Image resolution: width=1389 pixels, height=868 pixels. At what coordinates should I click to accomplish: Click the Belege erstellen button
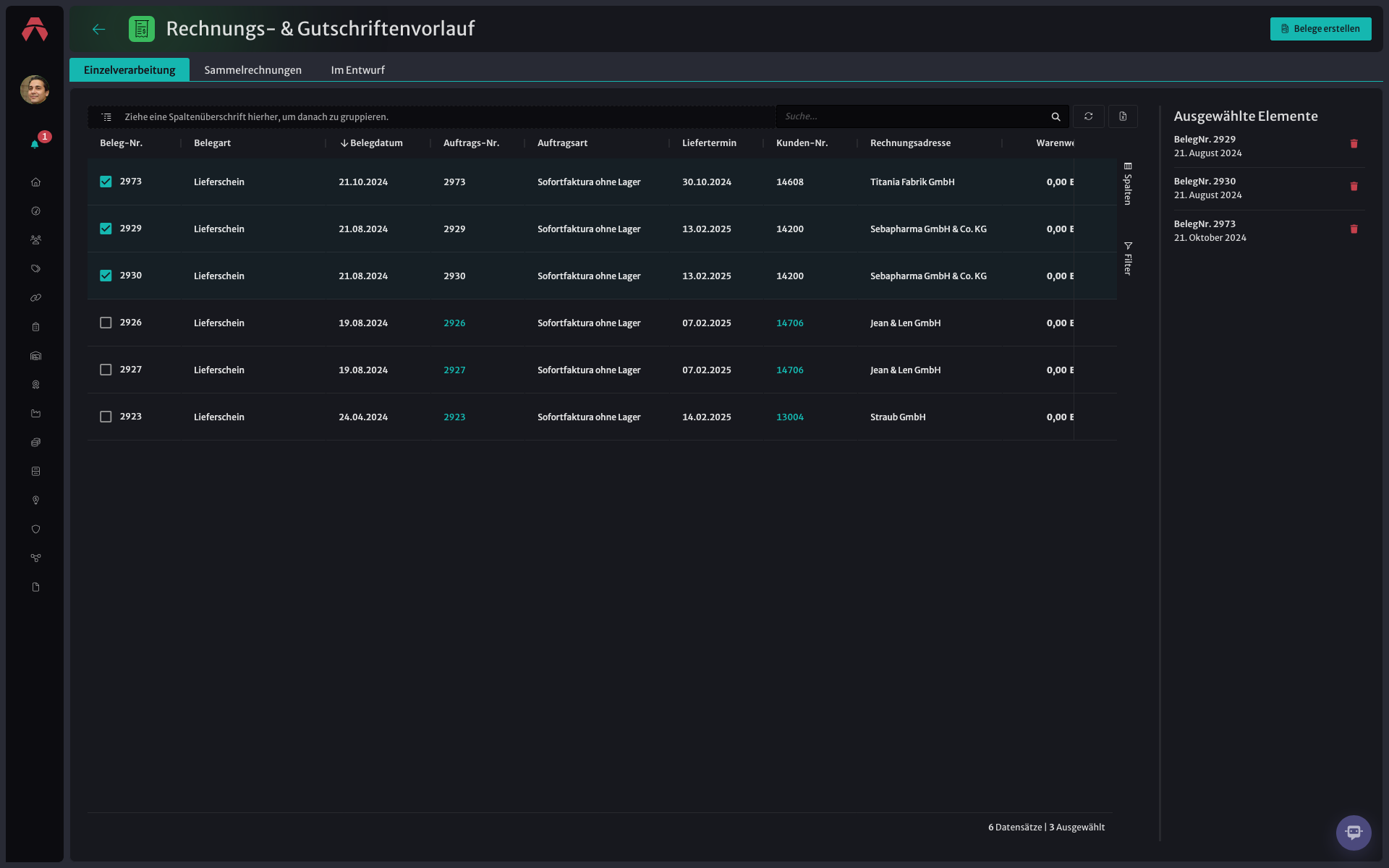click(1320, 29)
